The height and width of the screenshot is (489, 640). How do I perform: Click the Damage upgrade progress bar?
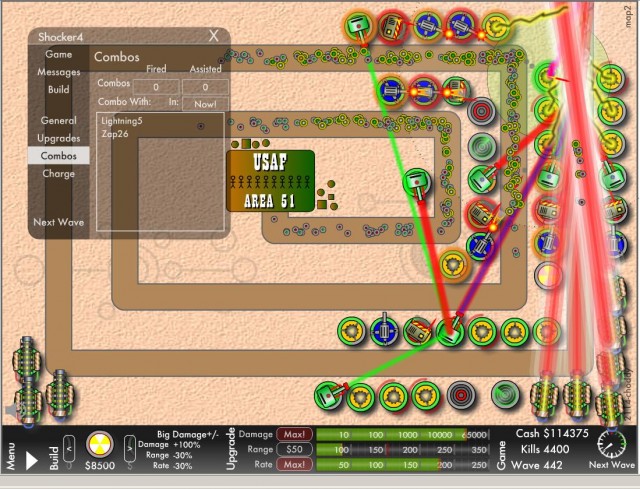(402, 435)
